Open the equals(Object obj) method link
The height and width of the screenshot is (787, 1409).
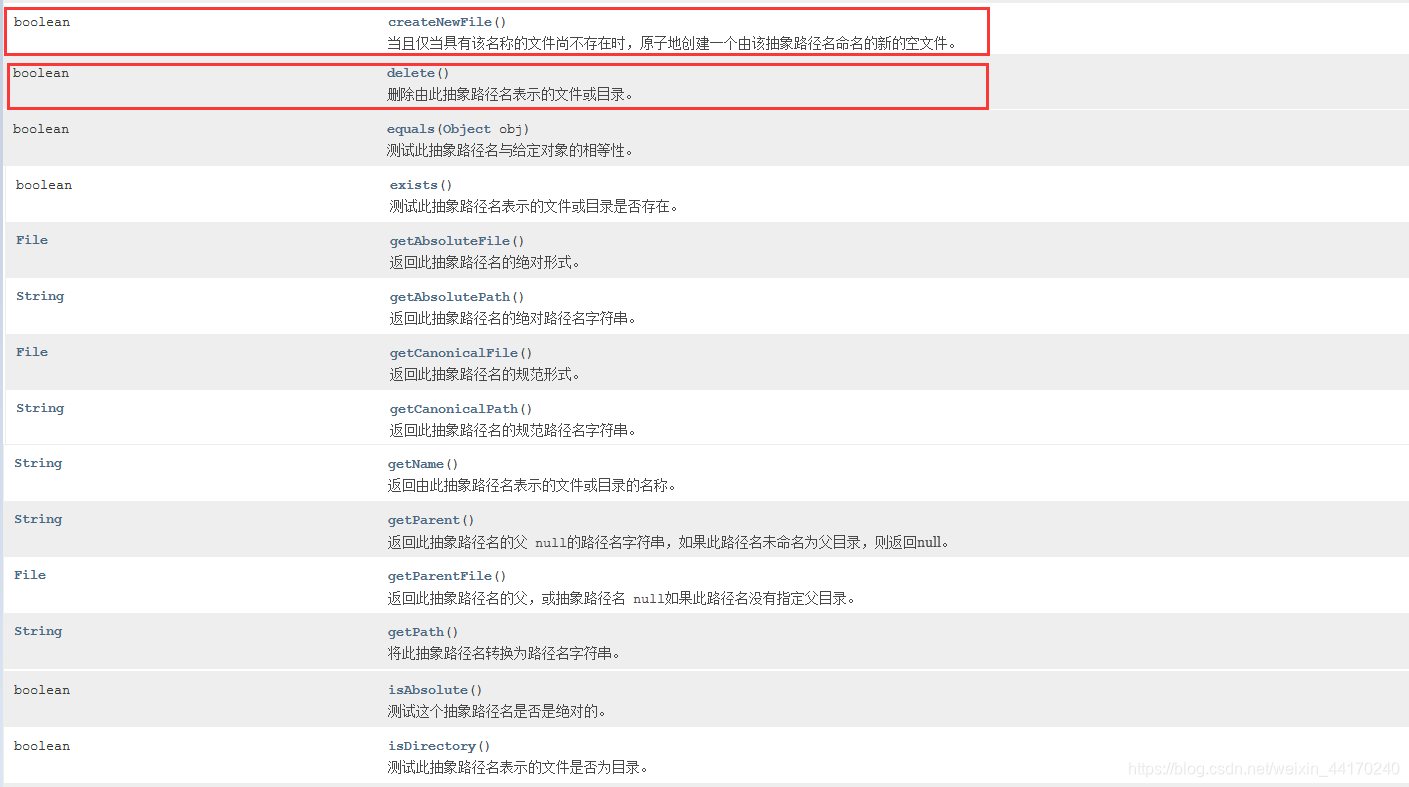[x=458, y=129]
